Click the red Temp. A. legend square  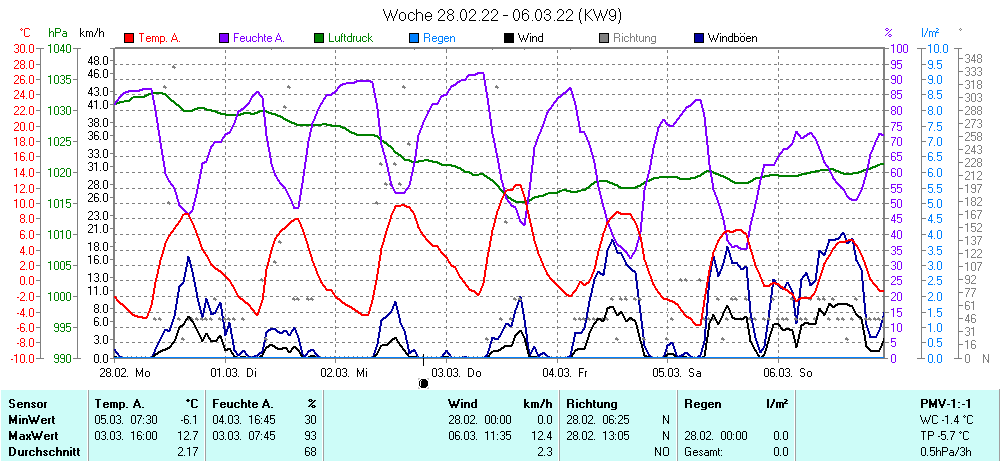pyautogui.click(x=129, y=39)
